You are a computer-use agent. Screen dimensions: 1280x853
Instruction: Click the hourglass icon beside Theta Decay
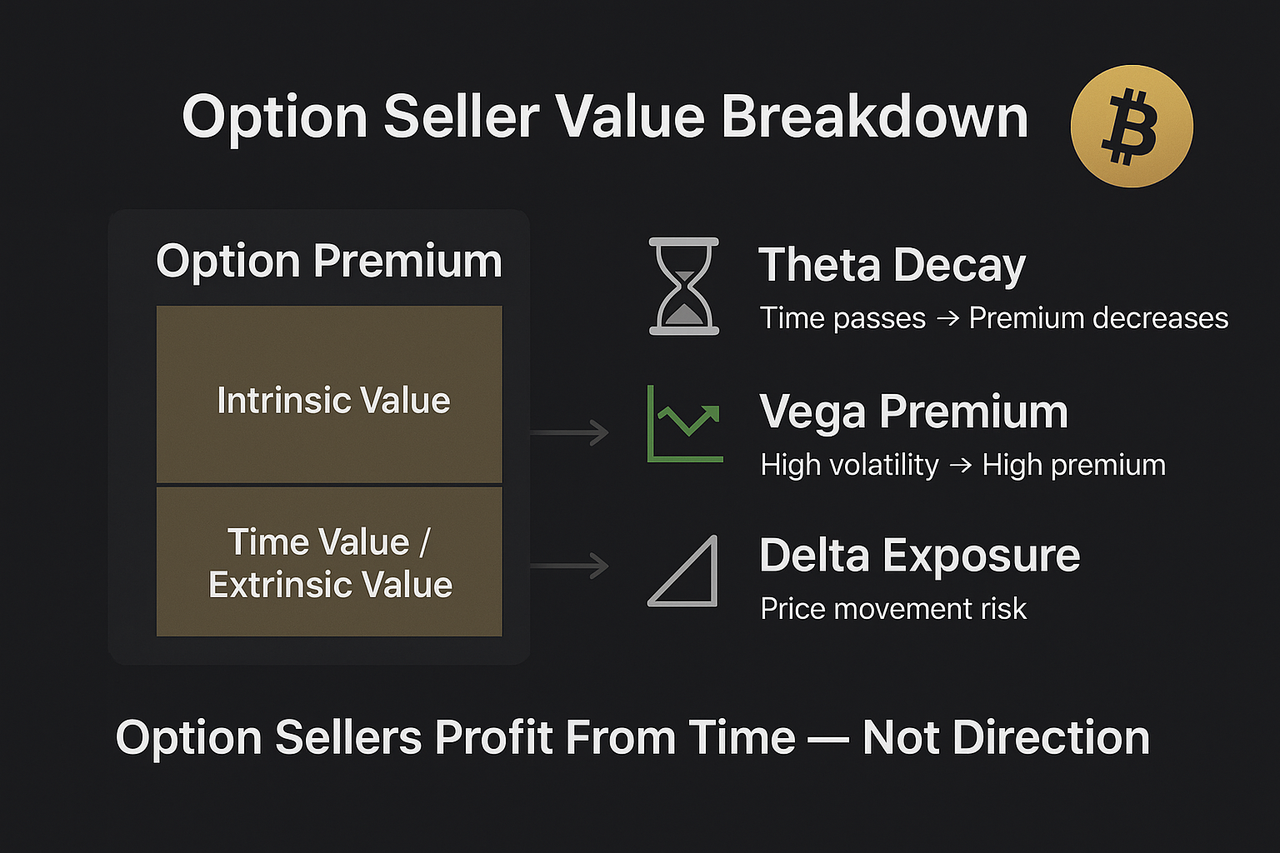pos(684,285)
